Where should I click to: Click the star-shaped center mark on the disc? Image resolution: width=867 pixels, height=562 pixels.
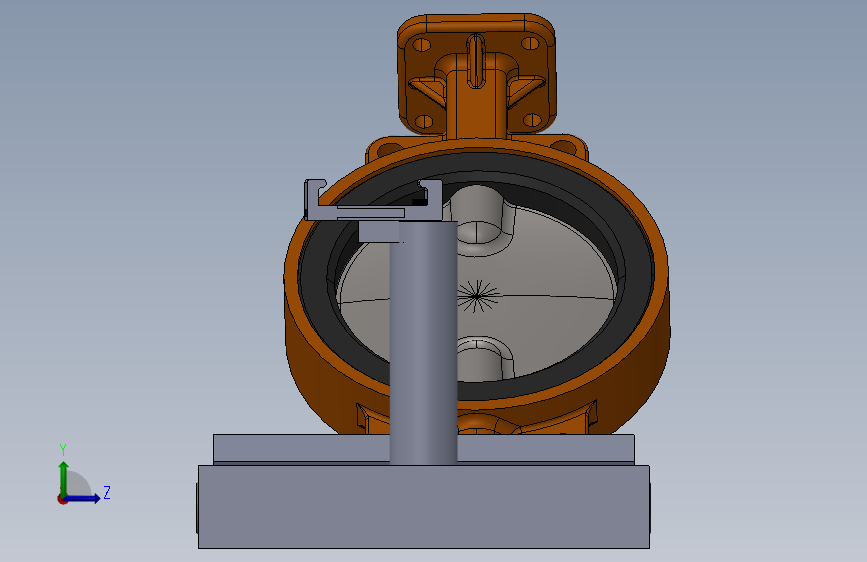[x=477, y=296]
